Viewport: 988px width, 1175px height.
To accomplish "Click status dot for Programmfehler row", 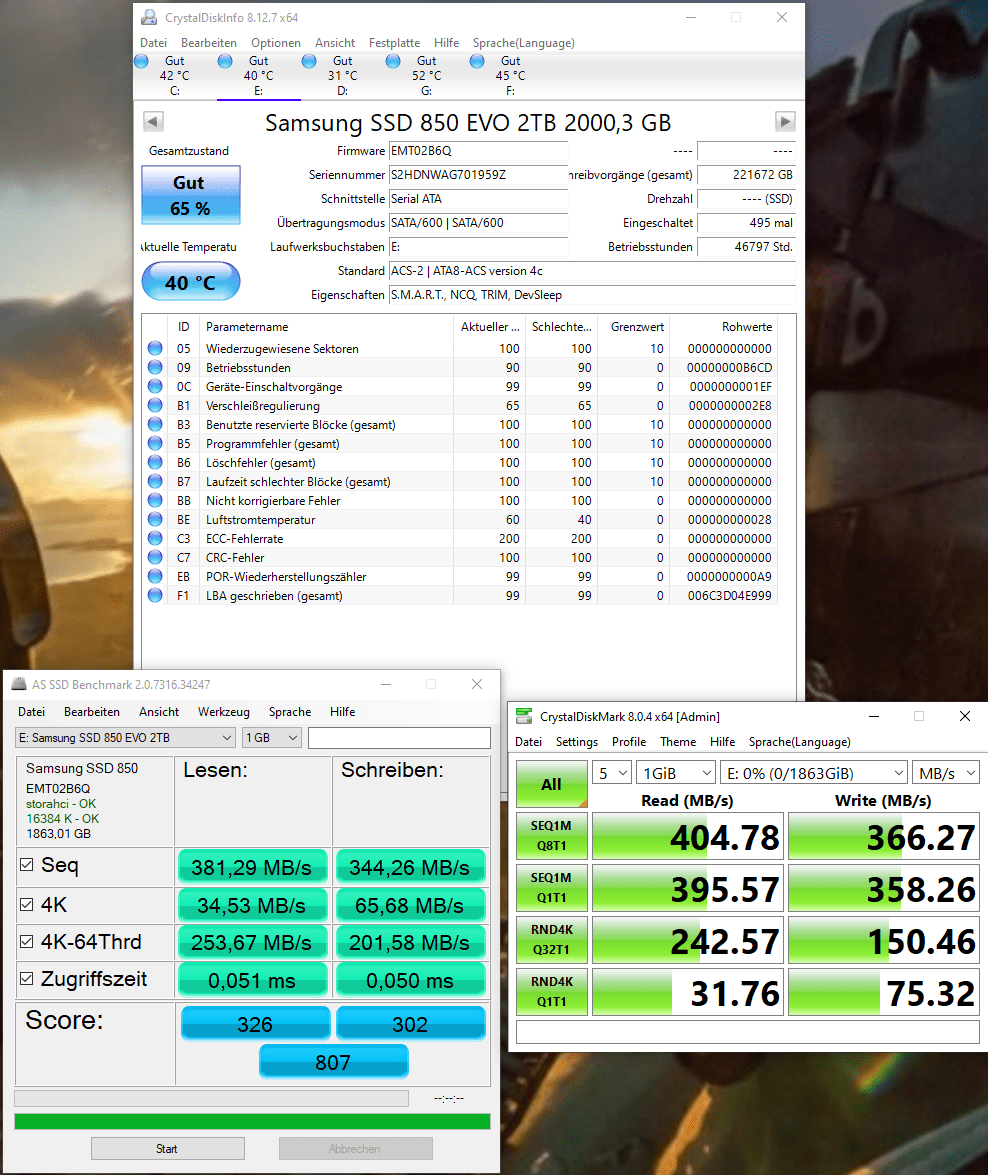I will [x=155, y=444].
